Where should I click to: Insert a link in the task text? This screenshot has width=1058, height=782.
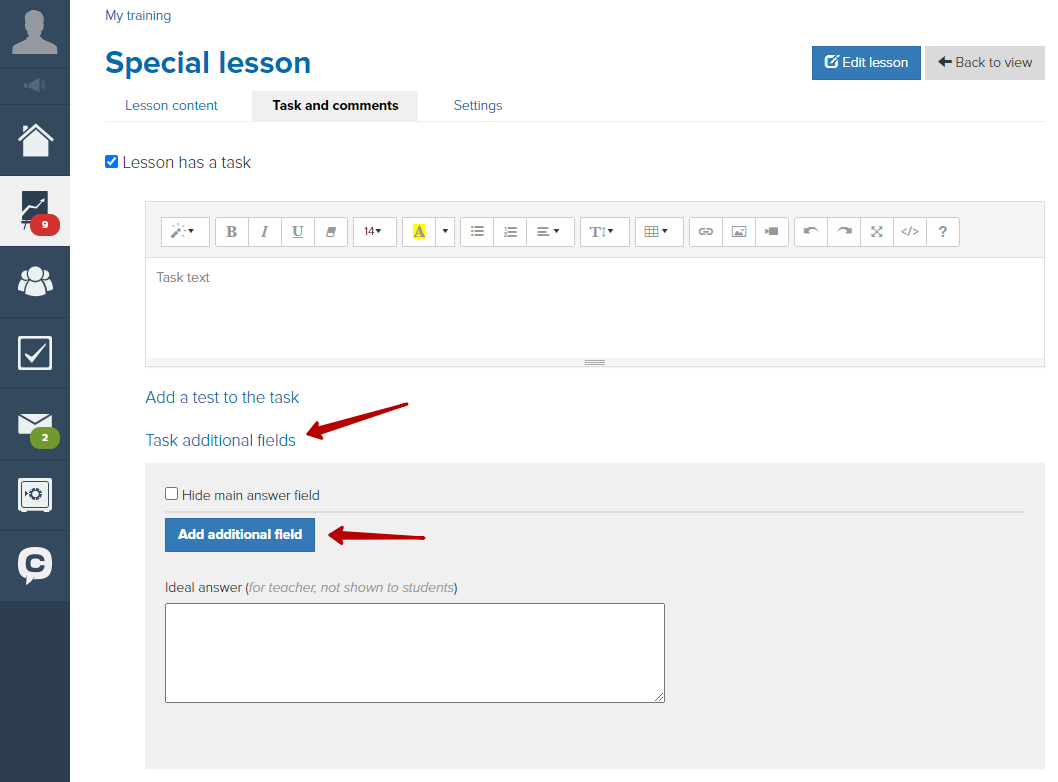pyautogui.click(x=706, y=232)
